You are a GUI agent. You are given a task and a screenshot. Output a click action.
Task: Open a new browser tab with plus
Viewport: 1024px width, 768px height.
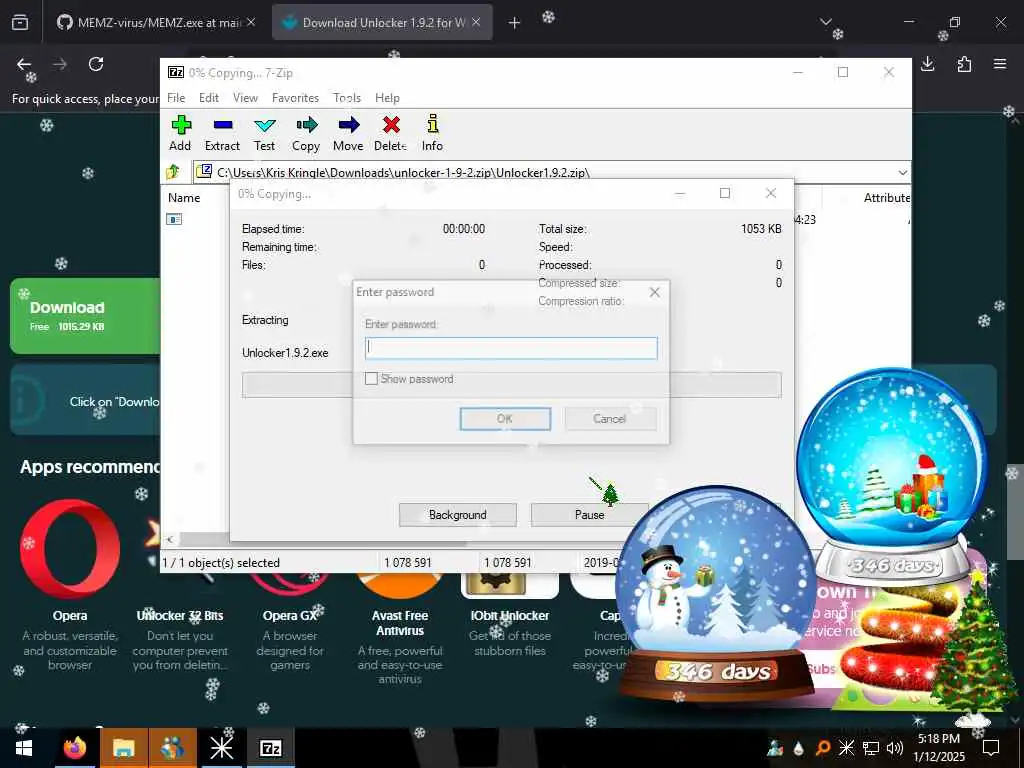(x=515, y=23)
